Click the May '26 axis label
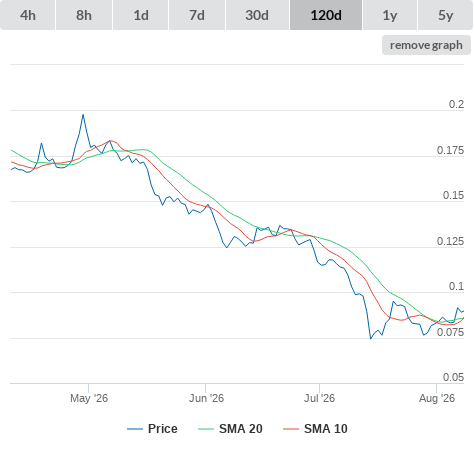Image resolution: width=474 pixels, height=455 pixels. (89, 398)
